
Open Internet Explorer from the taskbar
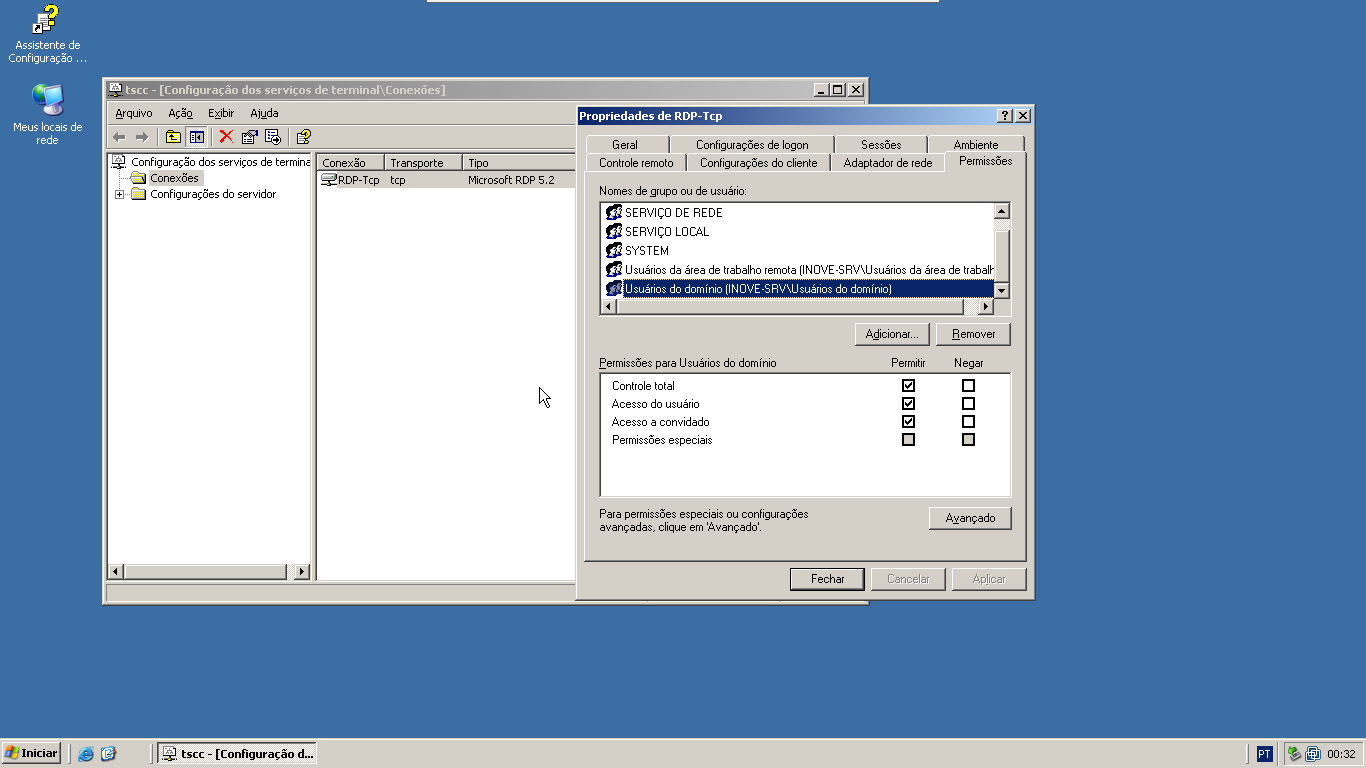85,753
